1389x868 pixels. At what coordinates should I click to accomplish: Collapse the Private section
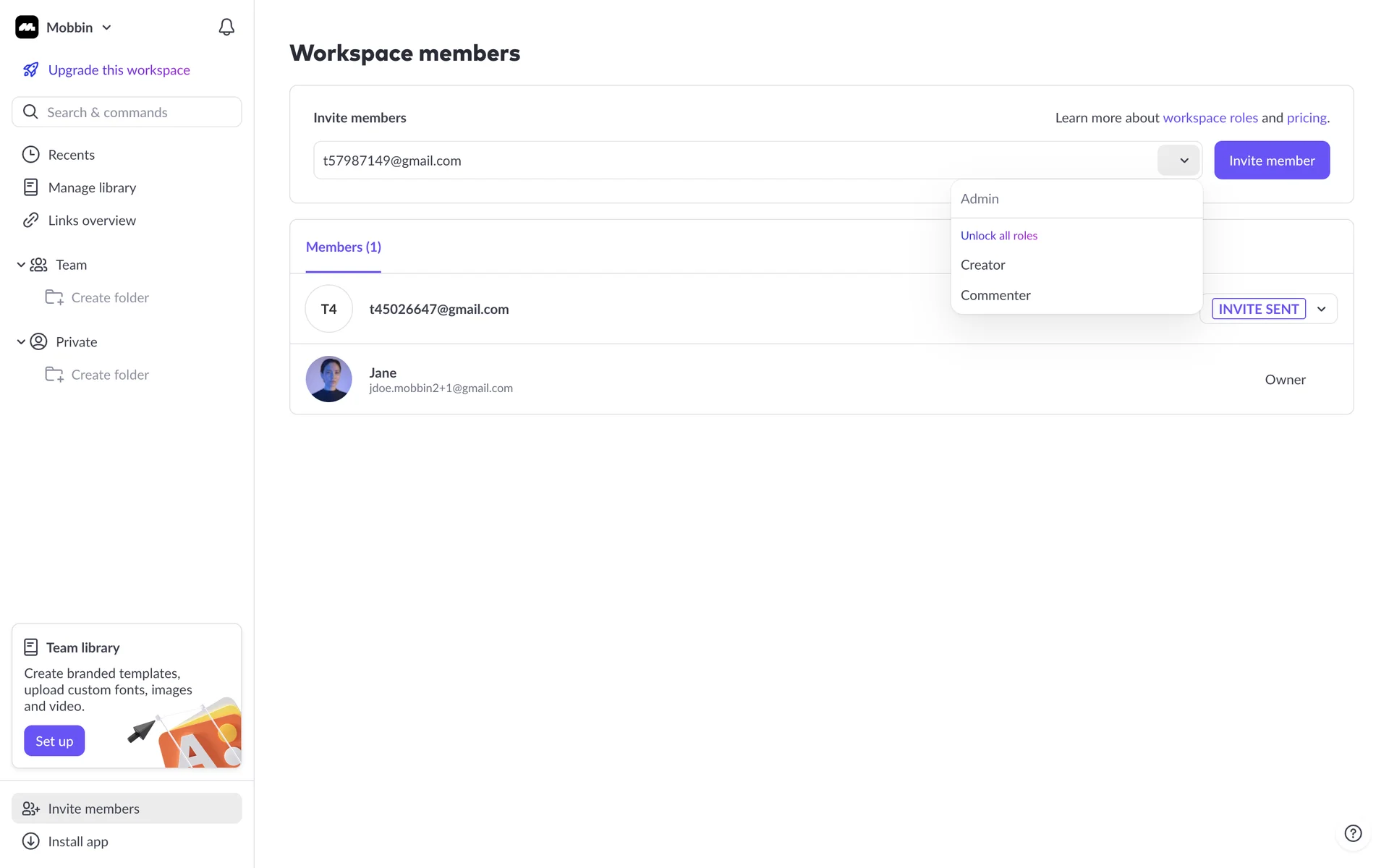tap(21, 342)
